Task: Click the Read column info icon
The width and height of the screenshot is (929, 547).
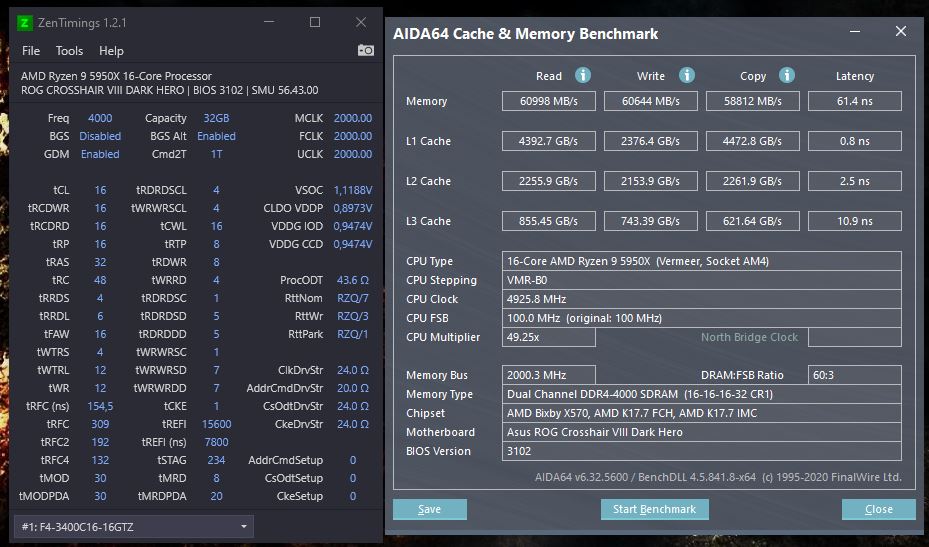Action: (583, 76)
